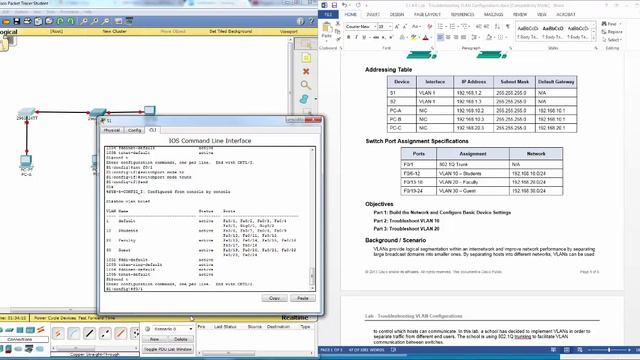Click New scenario button
Viewport: 640px width, 360px height.
154,339
